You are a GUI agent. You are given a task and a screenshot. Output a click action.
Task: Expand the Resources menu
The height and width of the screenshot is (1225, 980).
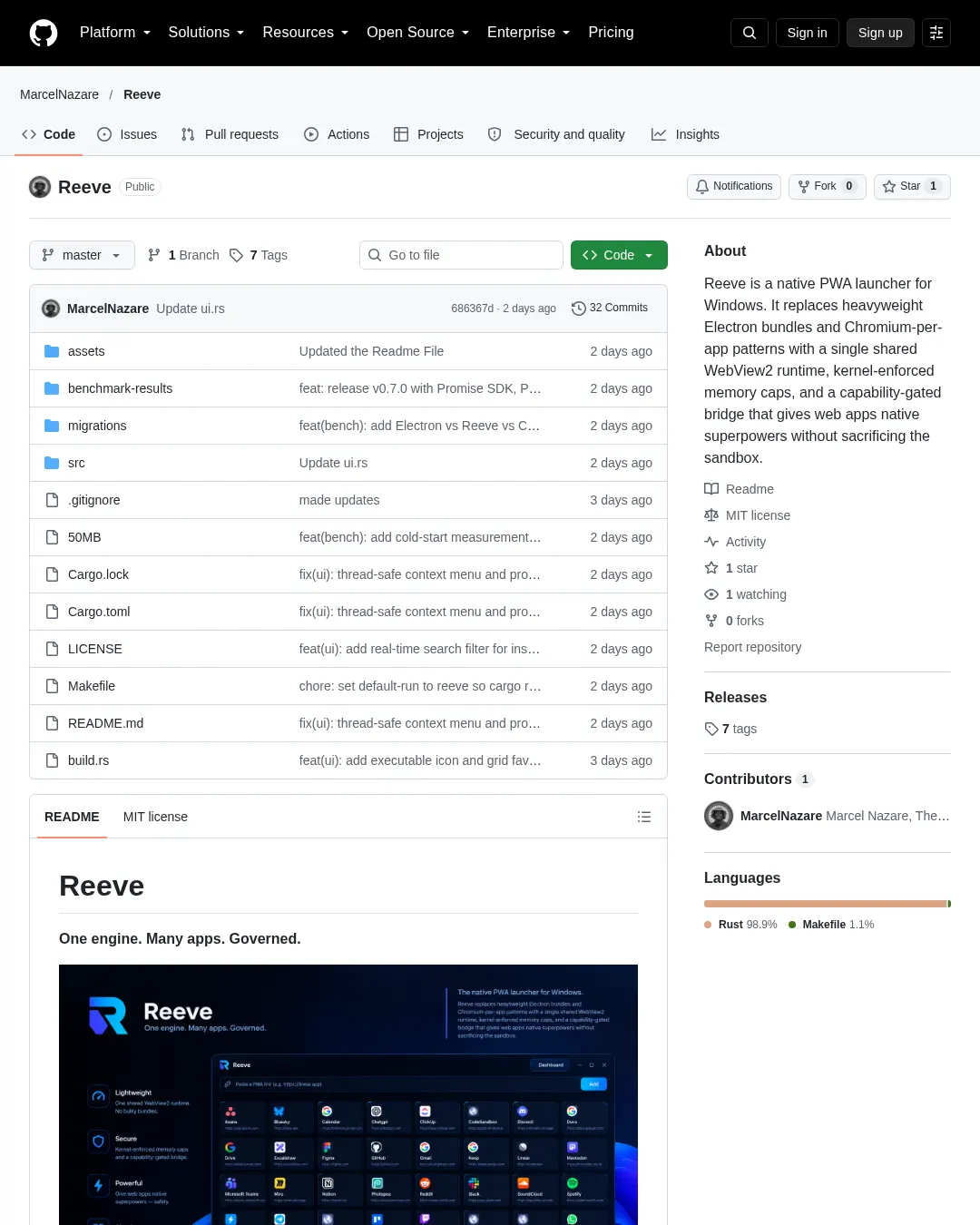(306, 33)
